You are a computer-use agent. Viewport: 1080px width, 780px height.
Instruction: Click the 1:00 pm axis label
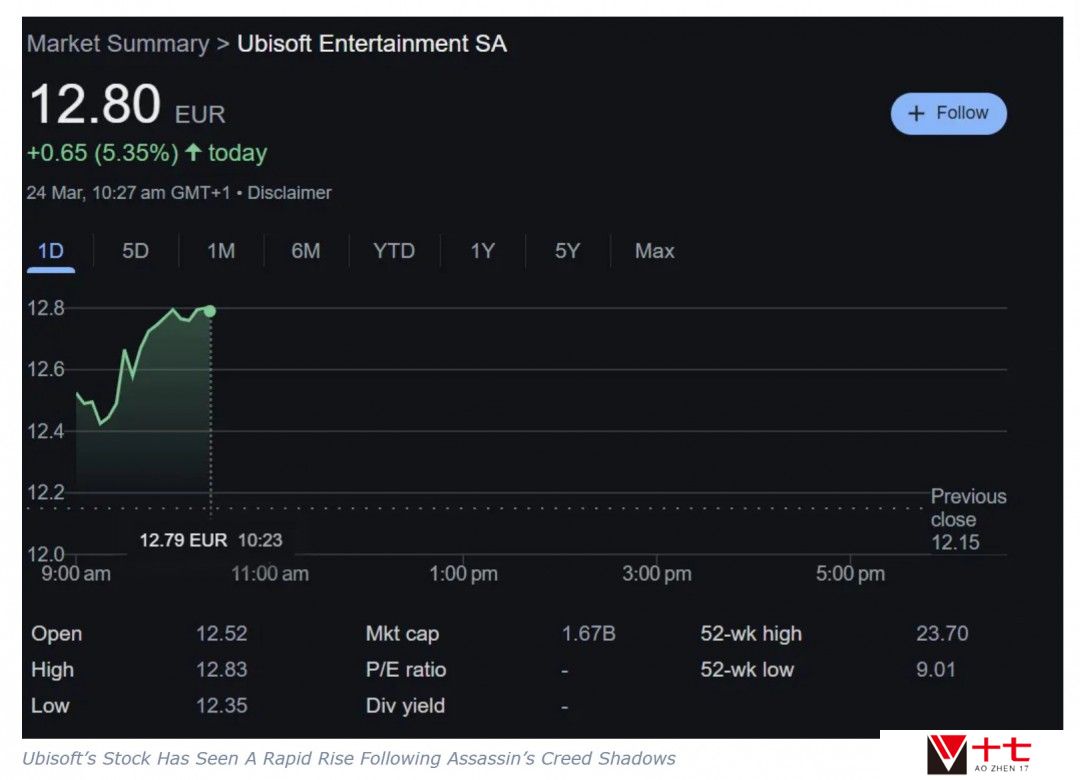click(464, 574)
